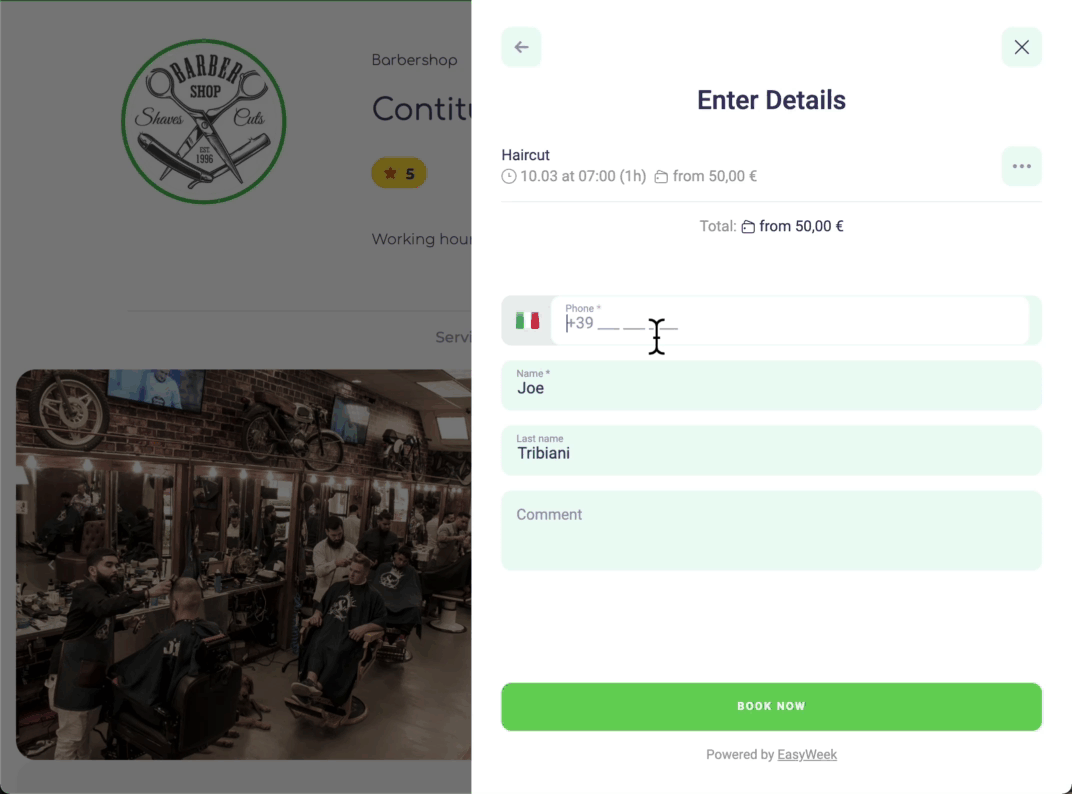Viewport: 1072px width, 794px height.
Task: Close the Enter Details panel
Action: [x=1021, y=47]
